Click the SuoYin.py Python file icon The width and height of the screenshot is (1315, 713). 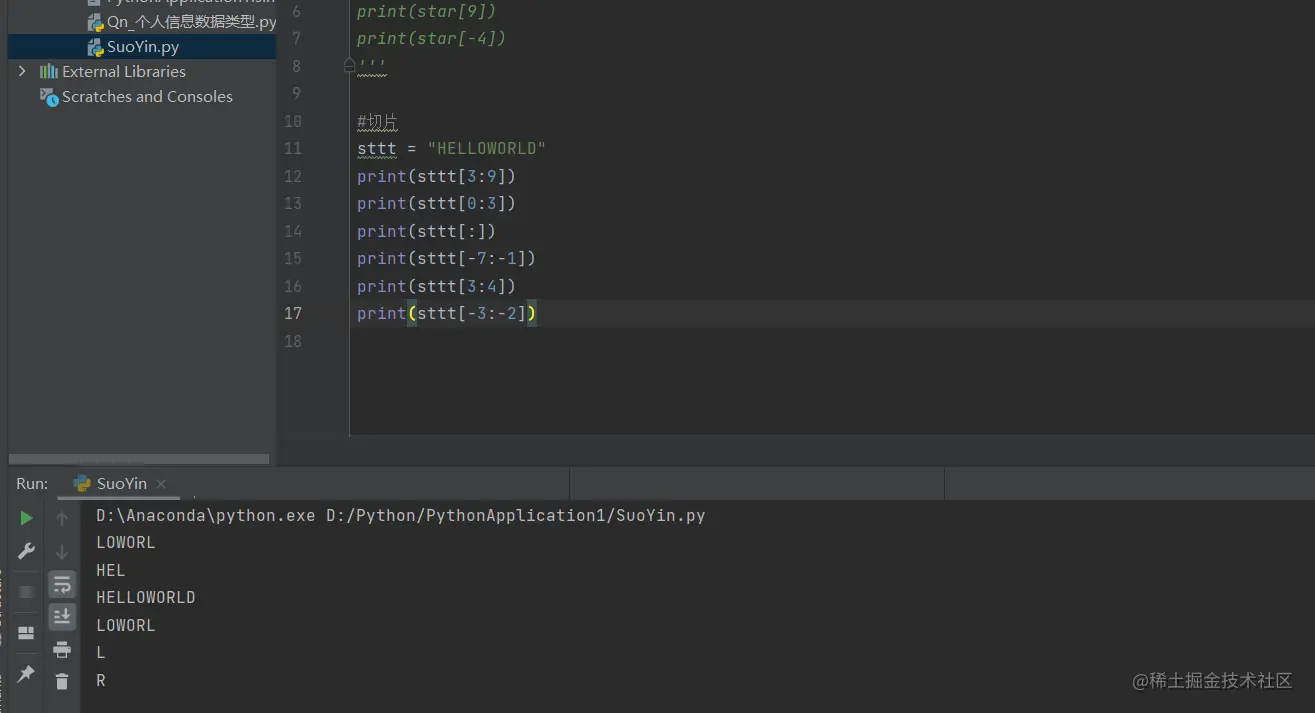(96, 47)
